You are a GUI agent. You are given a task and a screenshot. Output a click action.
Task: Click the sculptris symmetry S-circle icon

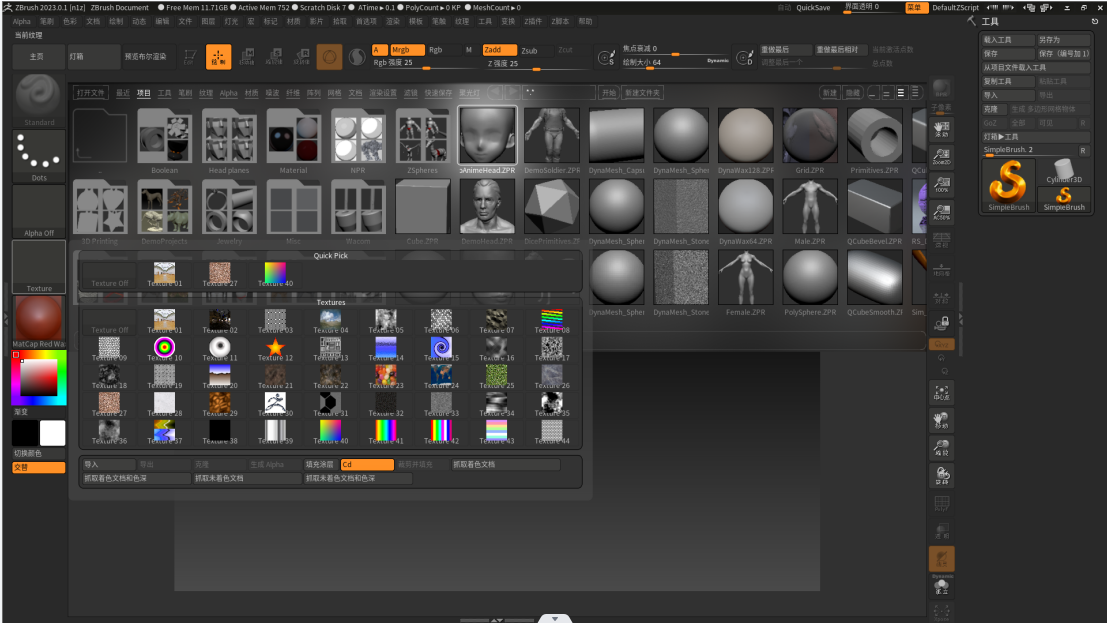point(357,57)
